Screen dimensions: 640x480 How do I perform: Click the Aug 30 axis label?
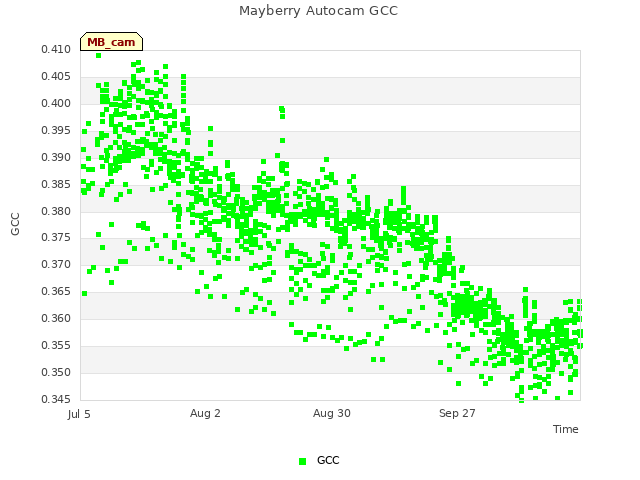click(x=331, y=413)
